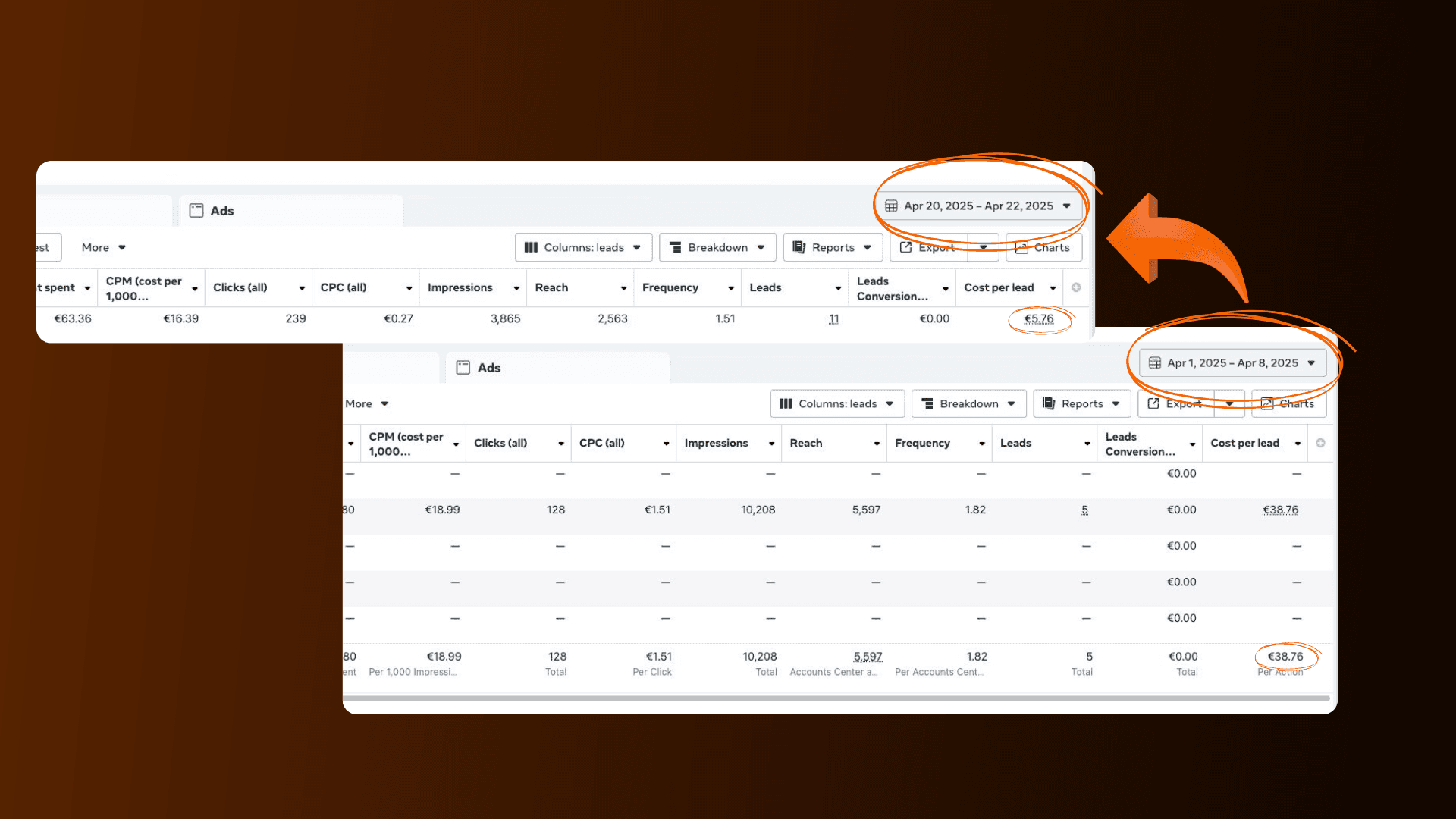
Task: Open the export options arrow in bottom panel
Action: (1229, 404)
